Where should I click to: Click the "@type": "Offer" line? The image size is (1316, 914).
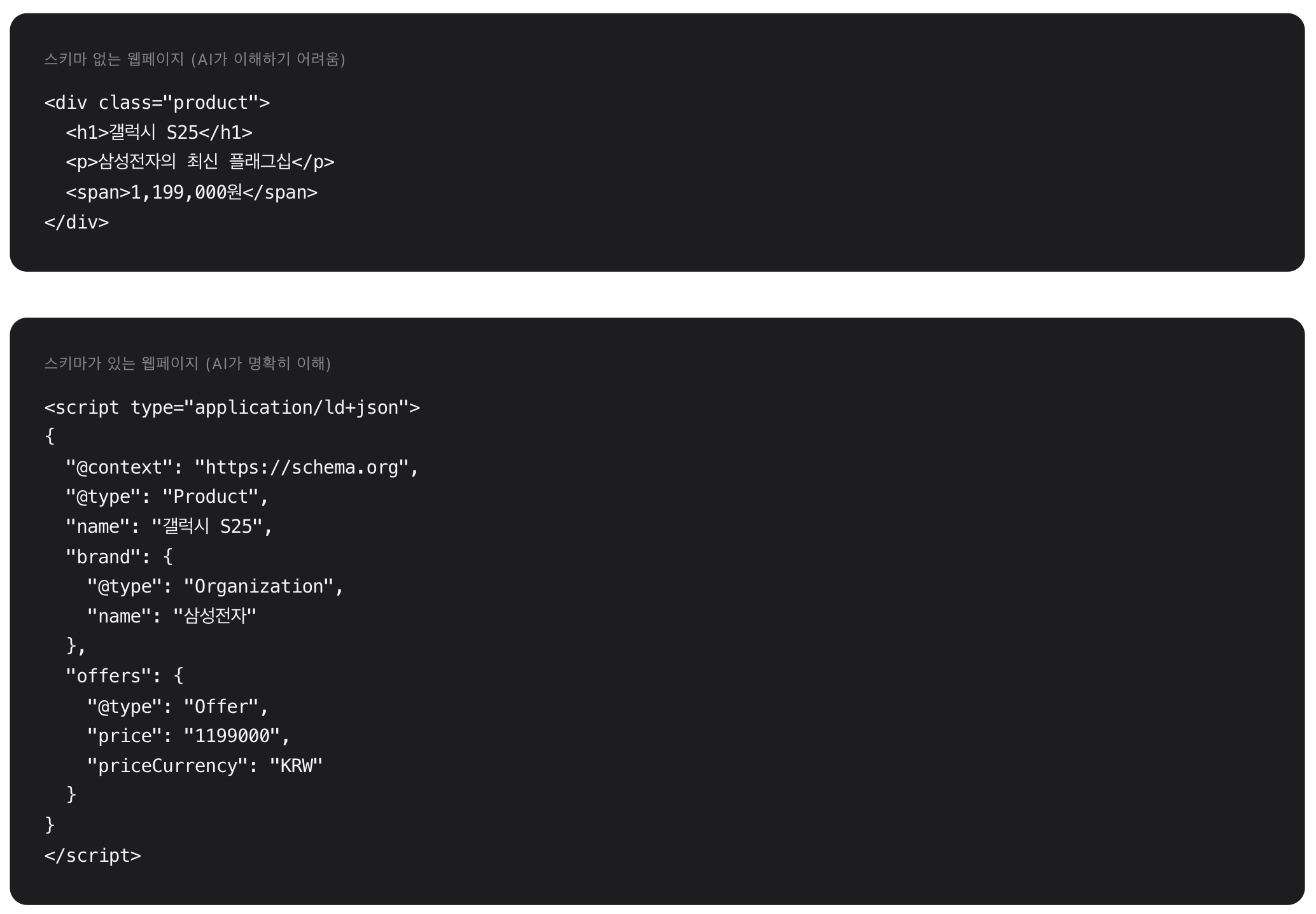coord(178,707)
